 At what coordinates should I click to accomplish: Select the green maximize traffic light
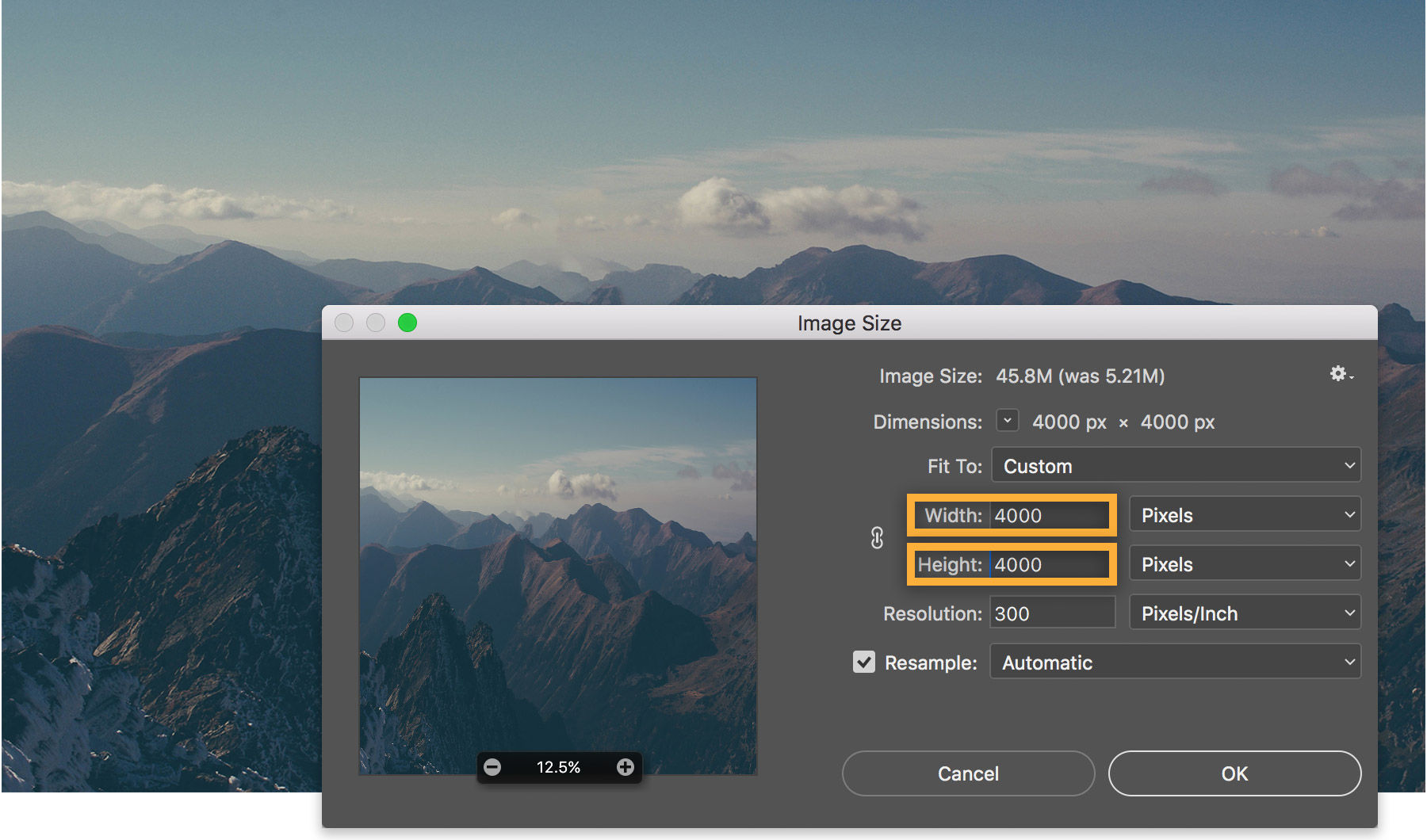coord(407,323)
